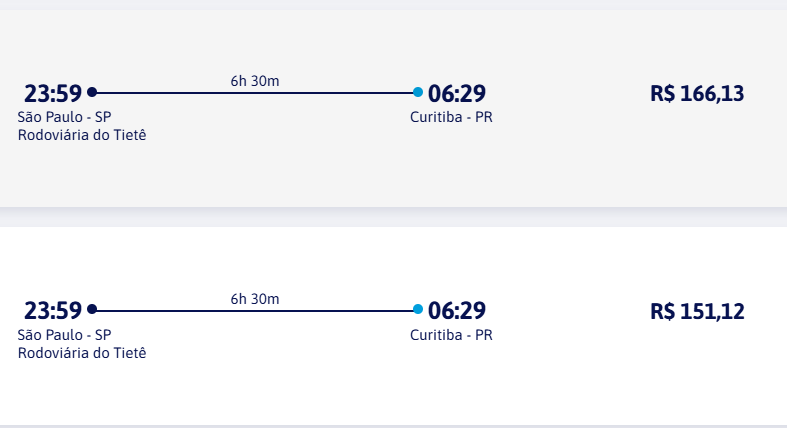Click the 6h 30m duration on the R$ 166,13 trip
Image resolution: width=787 pixels, height=428 pixels.
tap(255, 81)
